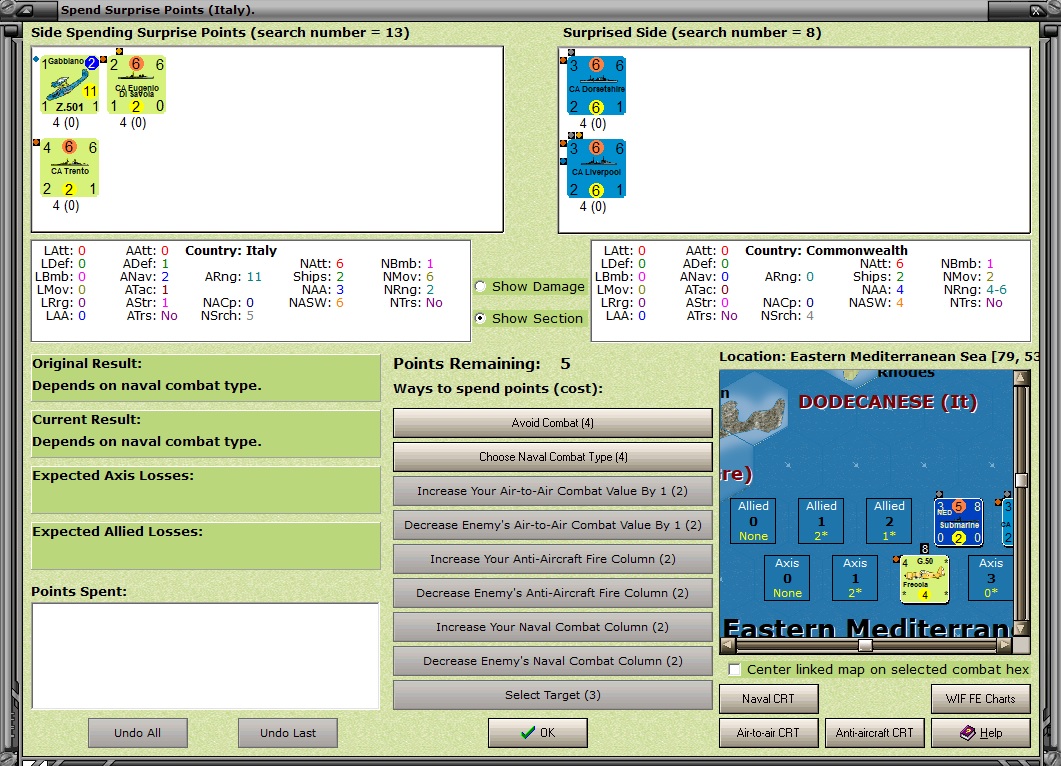Screen dimensions: 1061x766
Task: Click the G.50 Freccia aircraft counter
Action: click(924, 579)
